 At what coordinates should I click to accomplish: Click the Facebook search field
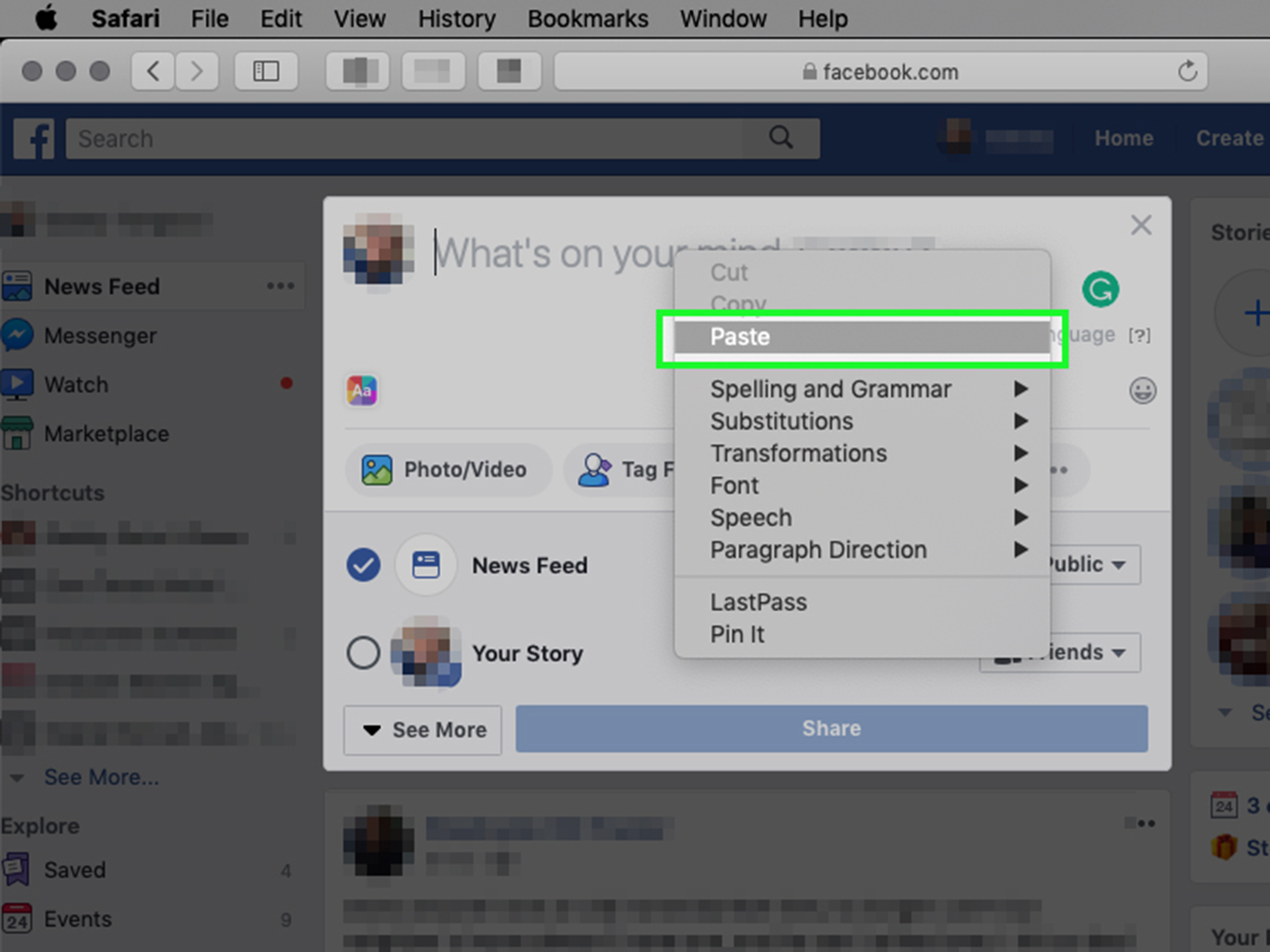coord(402,138)
